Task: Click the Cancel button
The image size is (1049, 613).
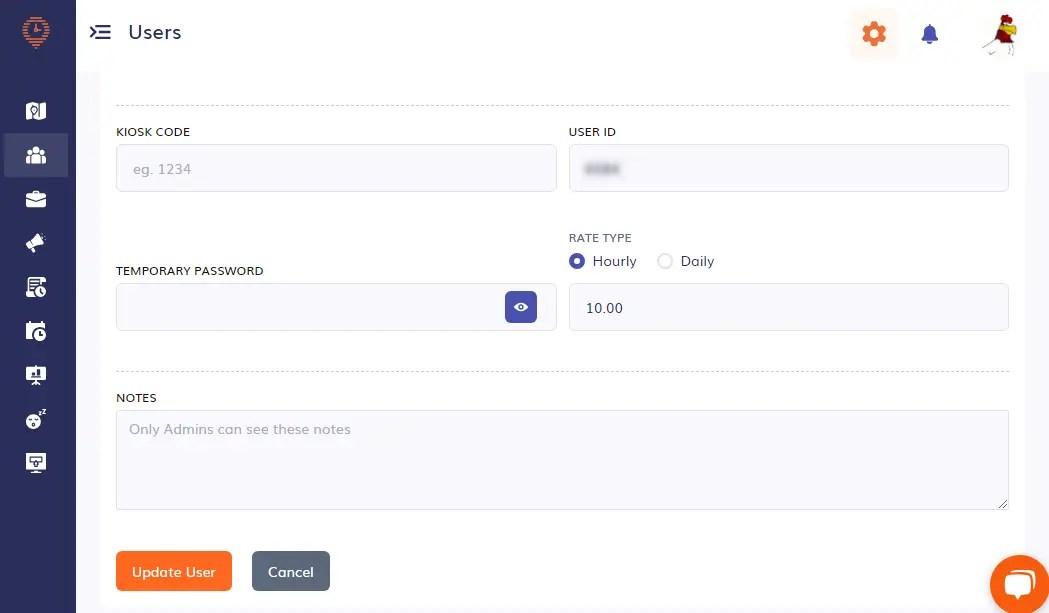Action: (x=290, y=571)
